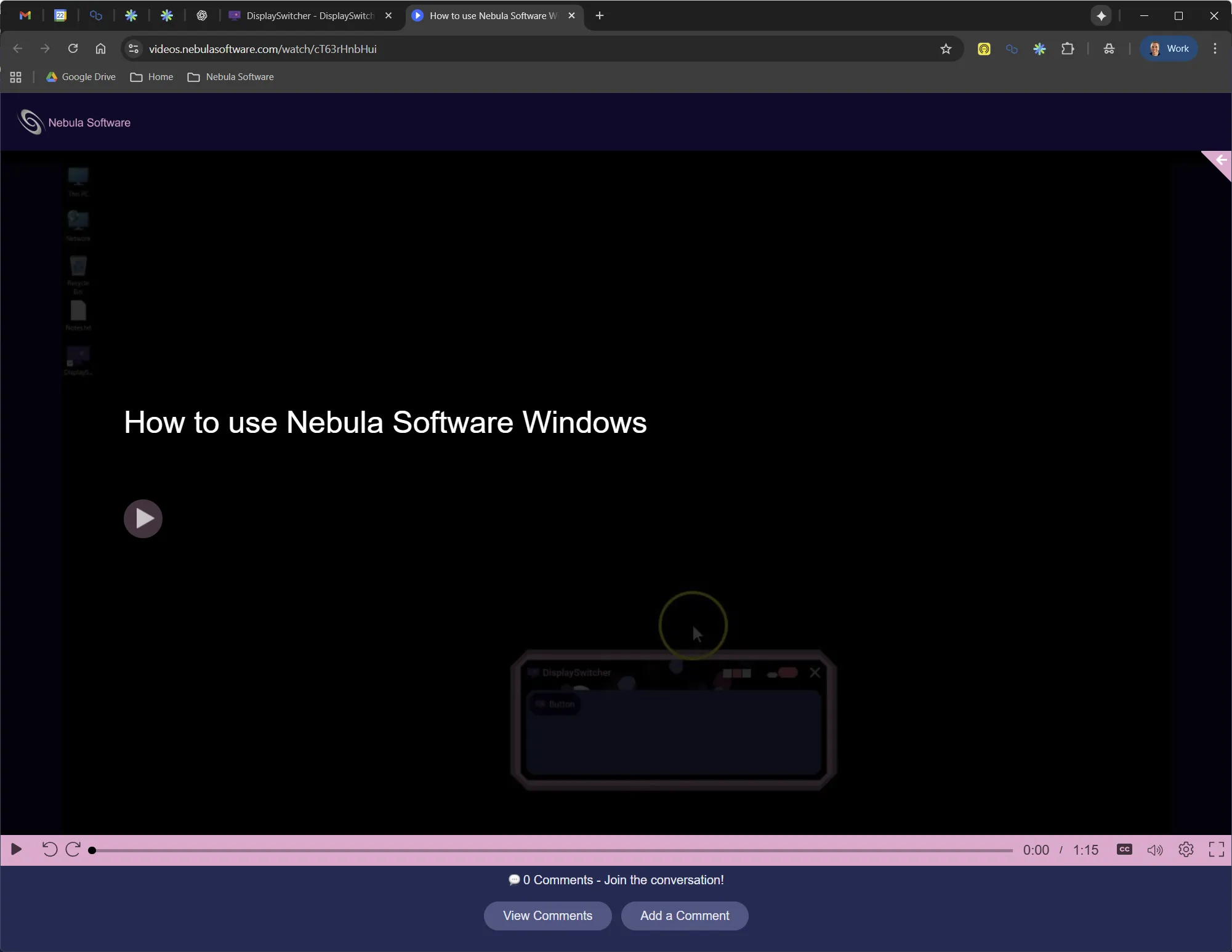
Task: Switch to the DisplaySwitcher browser tab
Action: point(310,16)
